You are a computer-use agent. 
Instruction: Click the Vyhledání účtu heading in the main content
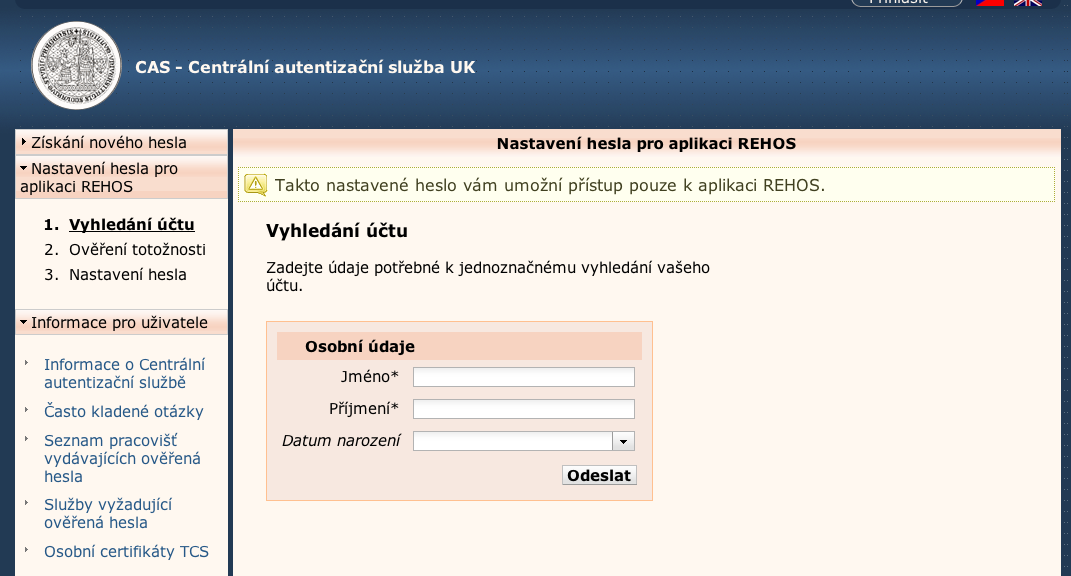coord(337,231)
